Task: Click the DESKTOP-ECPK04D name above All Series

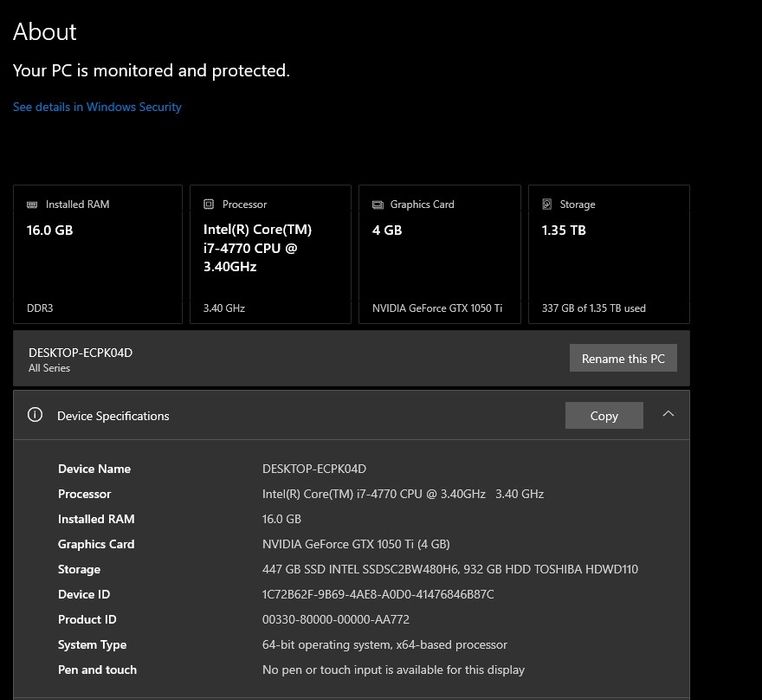Action: coord(80,352)
